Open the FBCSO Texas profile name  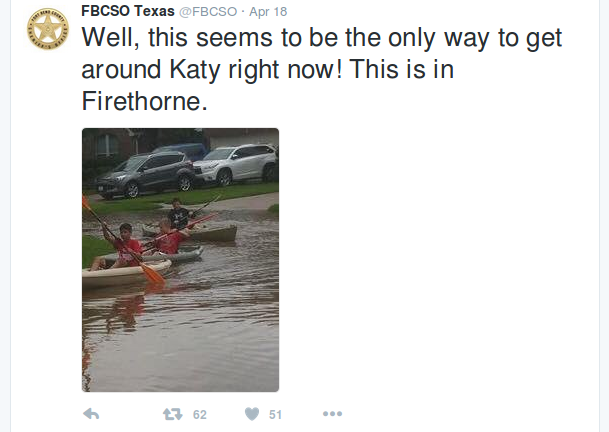pyautogui.click(x=128, y=10)
